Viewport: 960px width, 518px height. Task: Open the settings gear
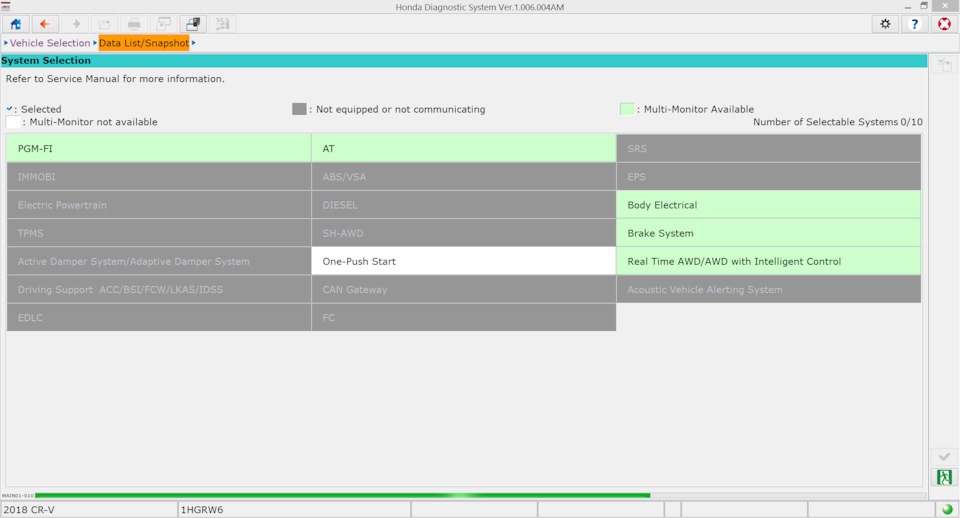tap(885, 24)
